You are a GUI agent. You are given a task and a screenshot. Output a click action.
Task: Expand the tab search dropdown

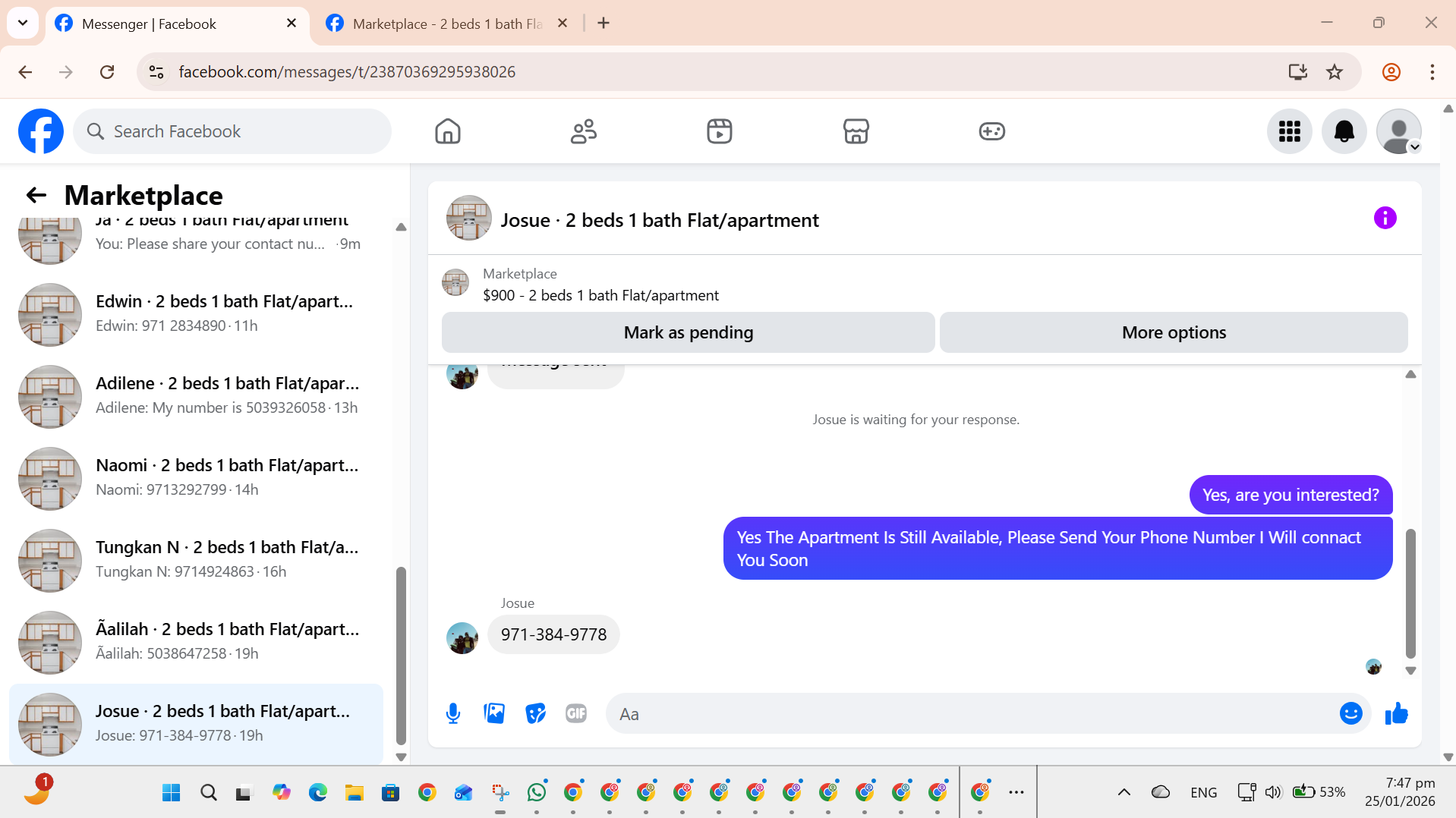point(23,23)
